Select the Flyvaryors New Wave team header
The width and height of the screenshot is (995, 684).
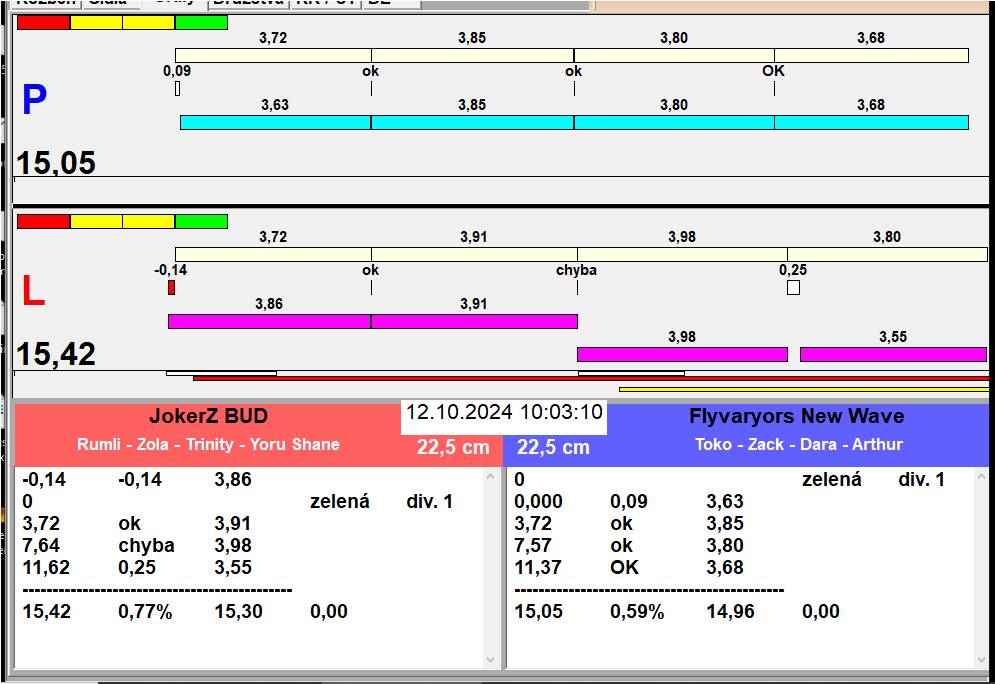[x=796, y=416]
